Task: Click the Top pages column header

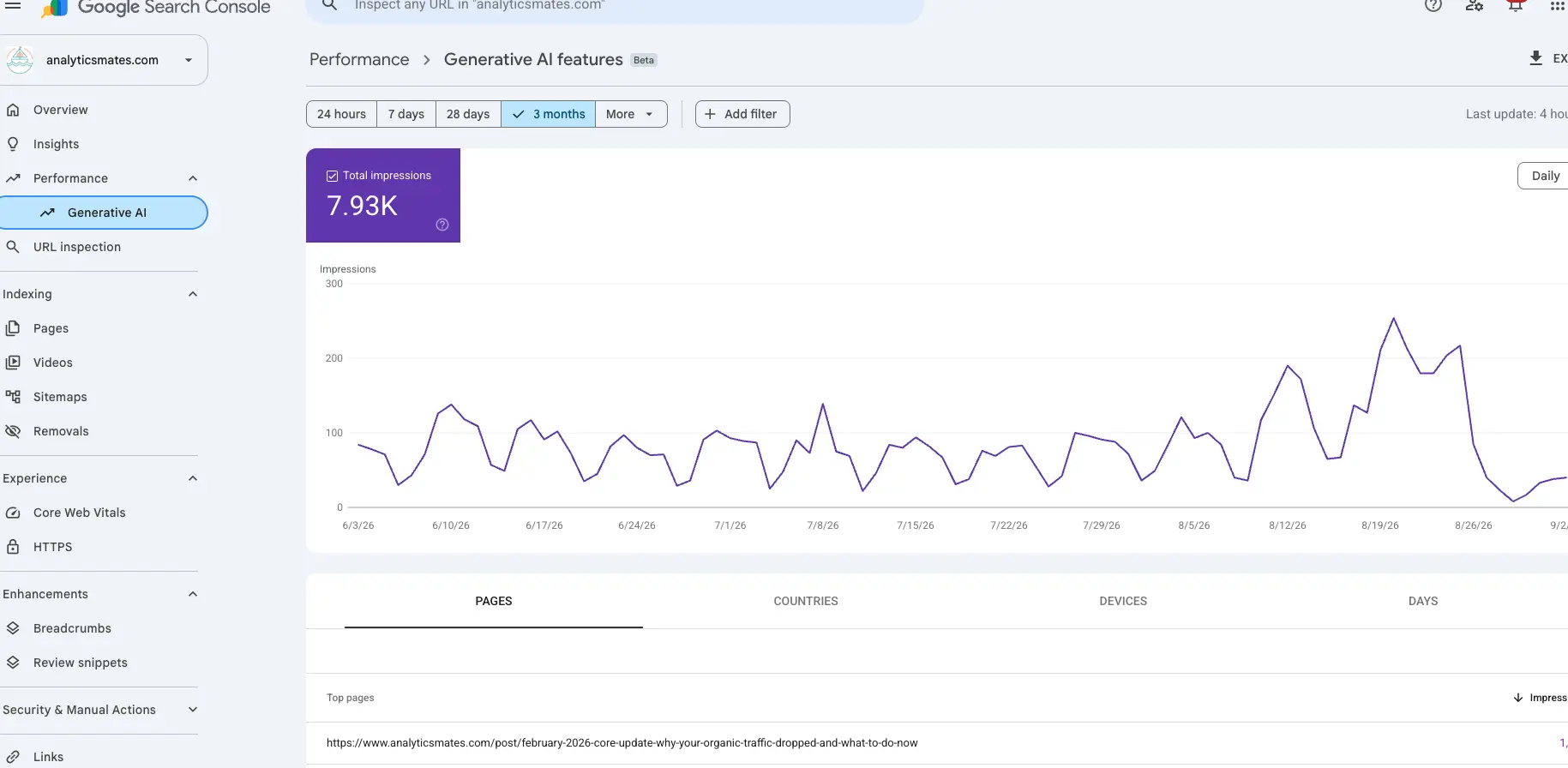Action: tap(350, 698)
